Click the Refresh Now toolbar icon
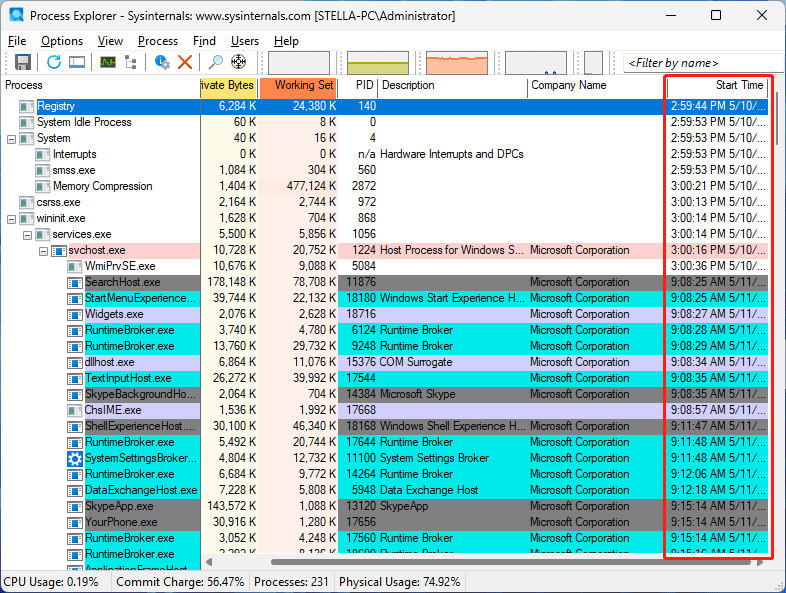The image size is (786, 593). point(54,62)
